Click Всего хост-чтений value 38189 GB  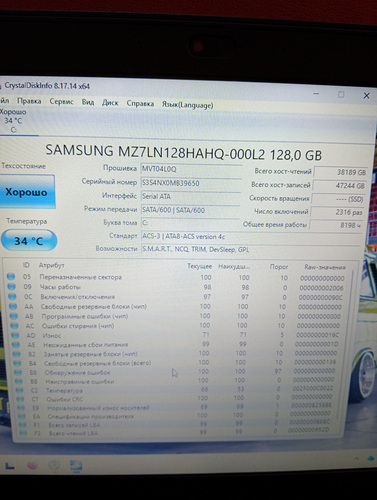click(x=340, y=172)
